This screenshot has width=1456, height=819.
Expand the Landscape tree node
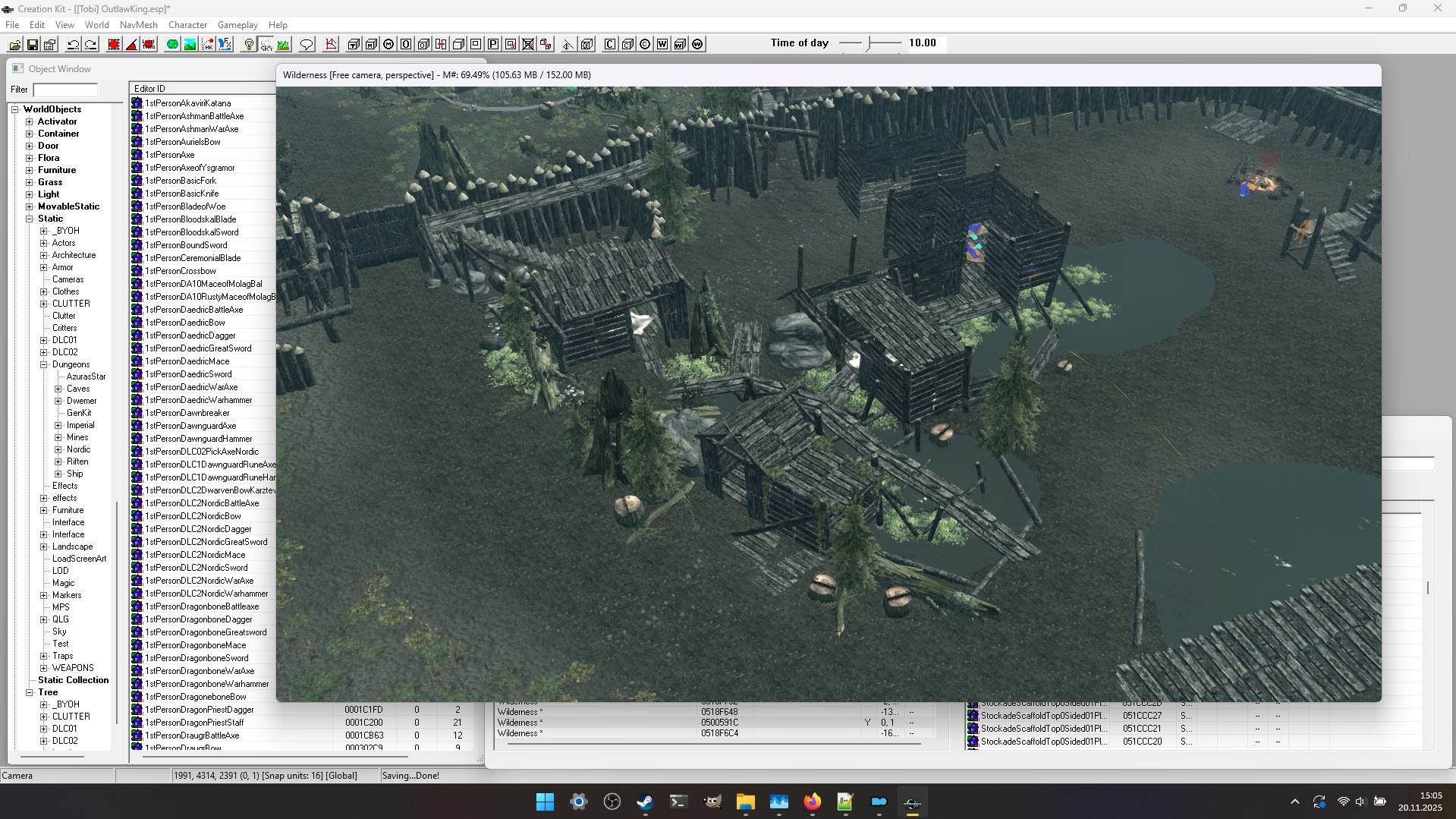[44, 547]
